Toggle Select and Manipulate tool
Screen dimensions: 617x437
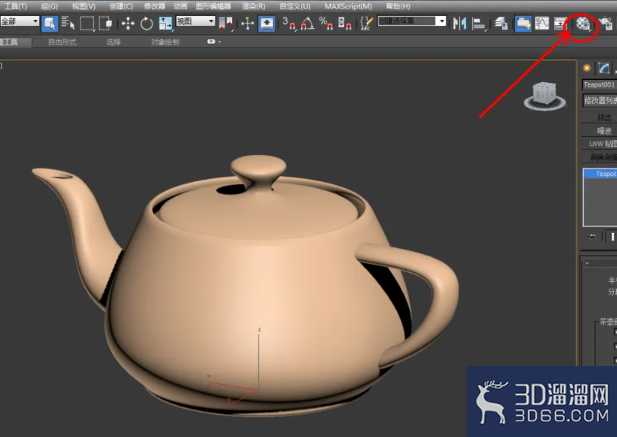248,24
